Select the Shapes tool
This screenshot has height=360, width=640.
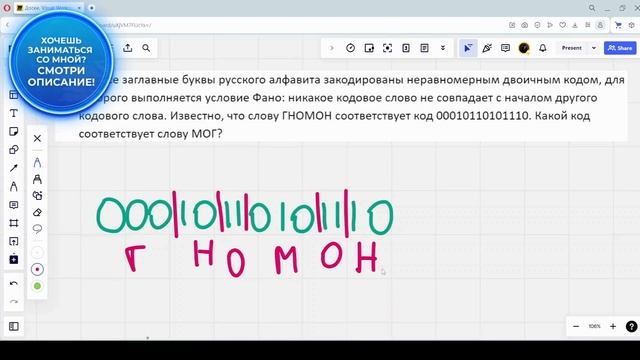click(13, 150)
